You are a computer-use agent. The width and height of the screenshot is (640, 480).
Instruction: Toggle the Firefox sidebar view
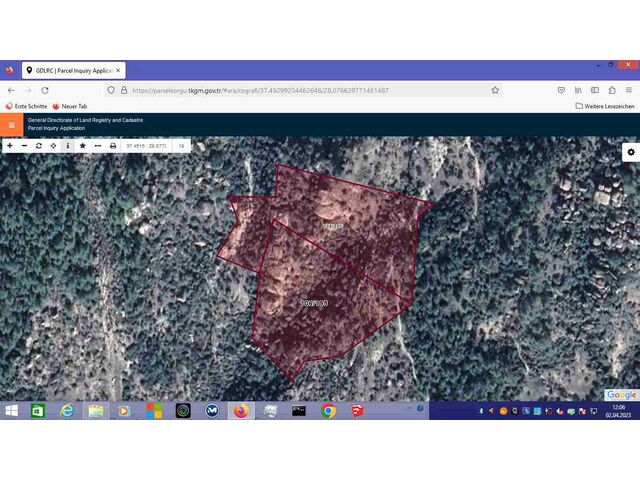point(595,90)
